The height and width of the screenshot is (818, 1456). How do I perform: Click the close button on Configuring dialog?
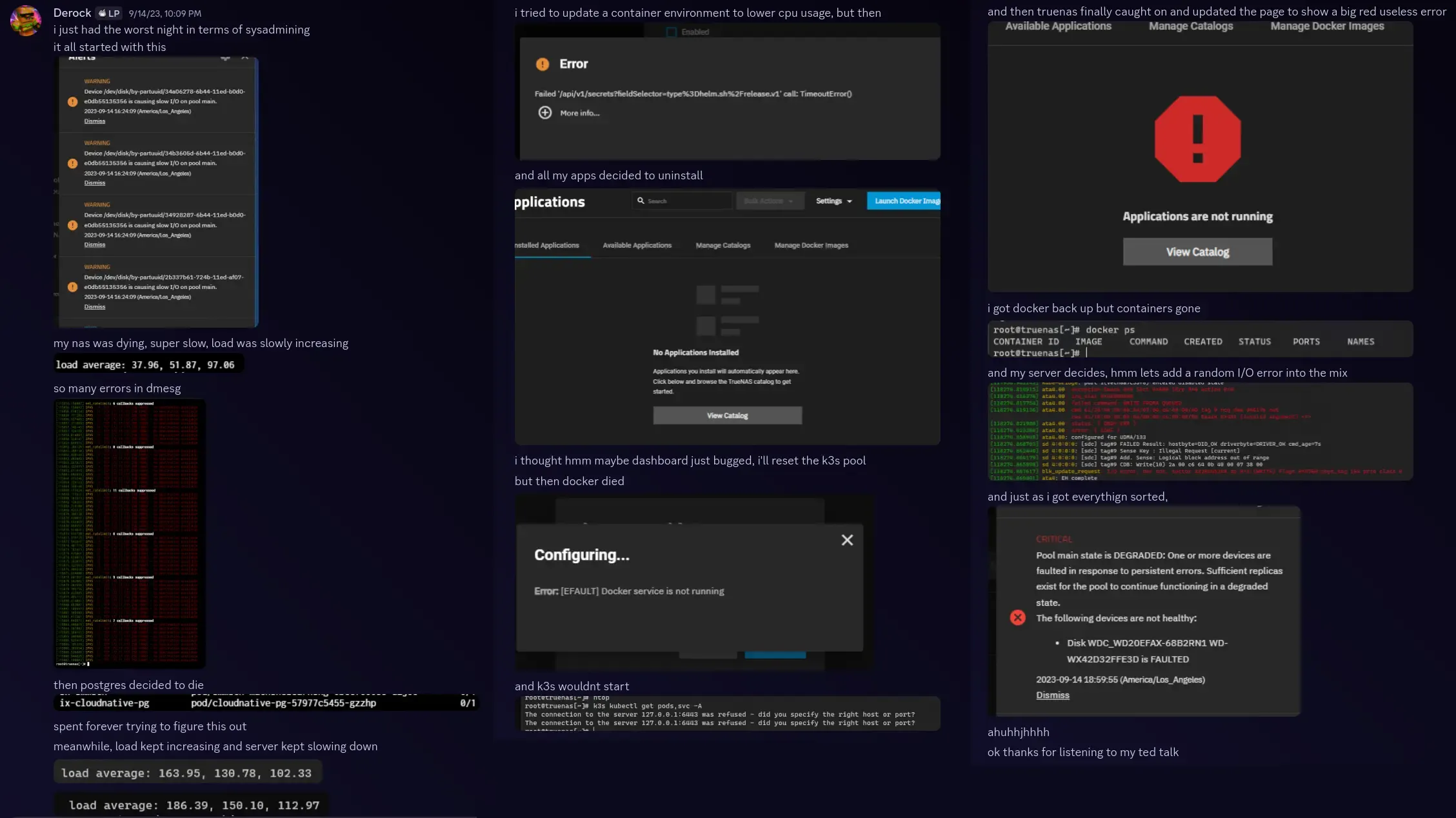[x=847, y=540]
